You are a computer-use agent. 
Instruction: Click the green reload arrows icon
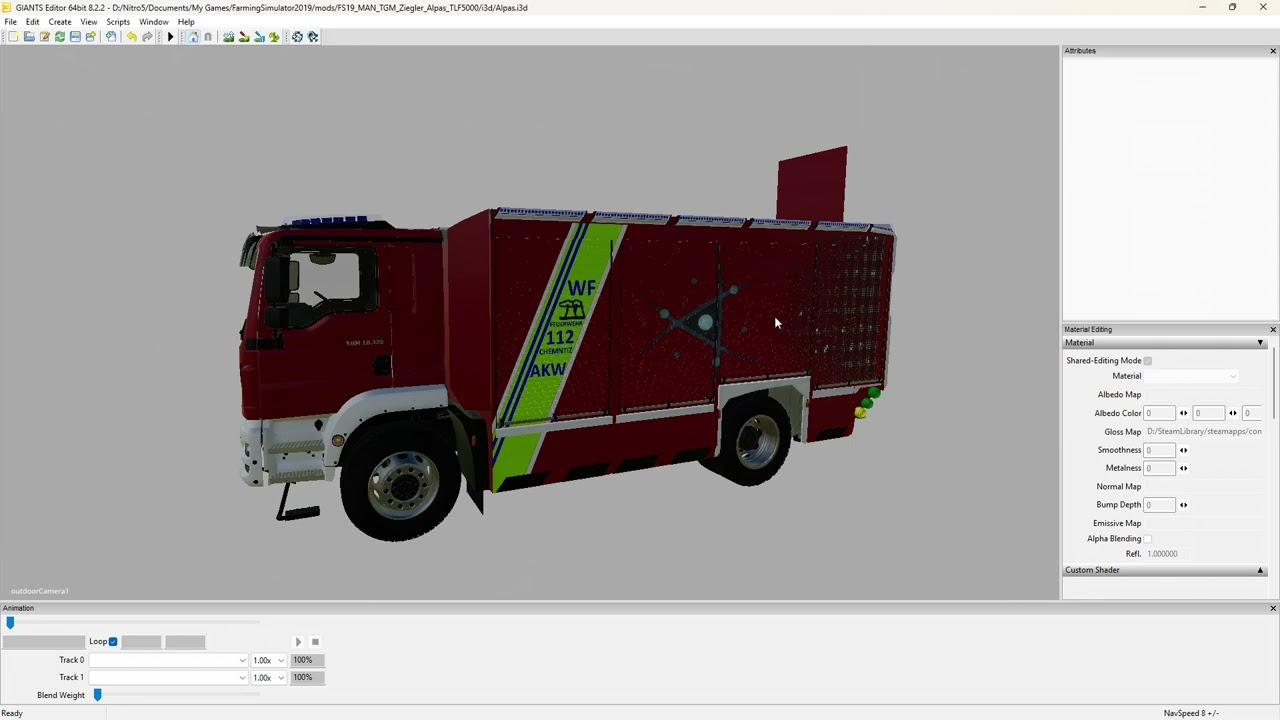60,37
